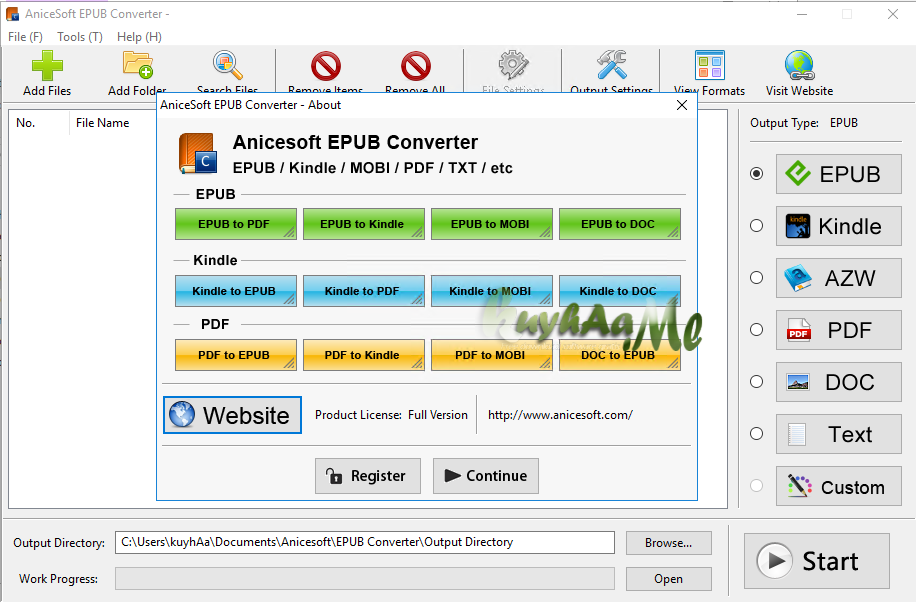Click the Work Progress bar

point(365,579)
